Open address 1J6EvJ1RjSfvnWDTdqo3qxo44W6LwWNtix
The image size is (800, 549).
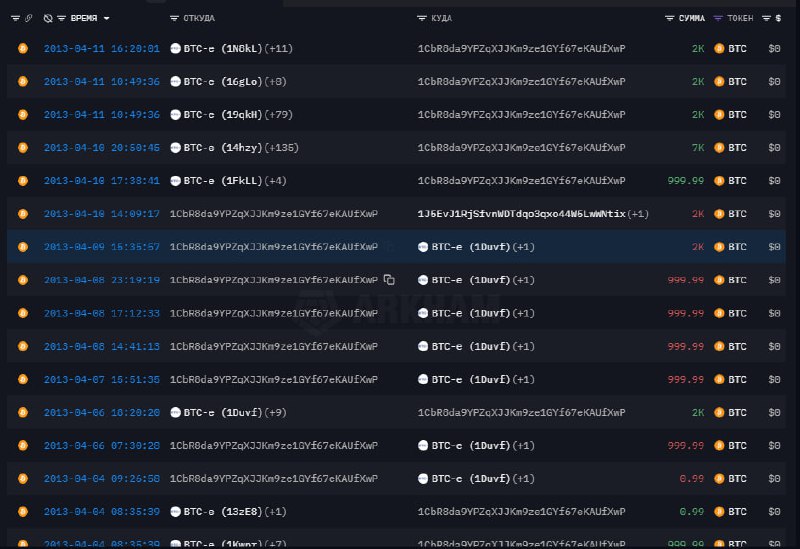coord(521,214)
